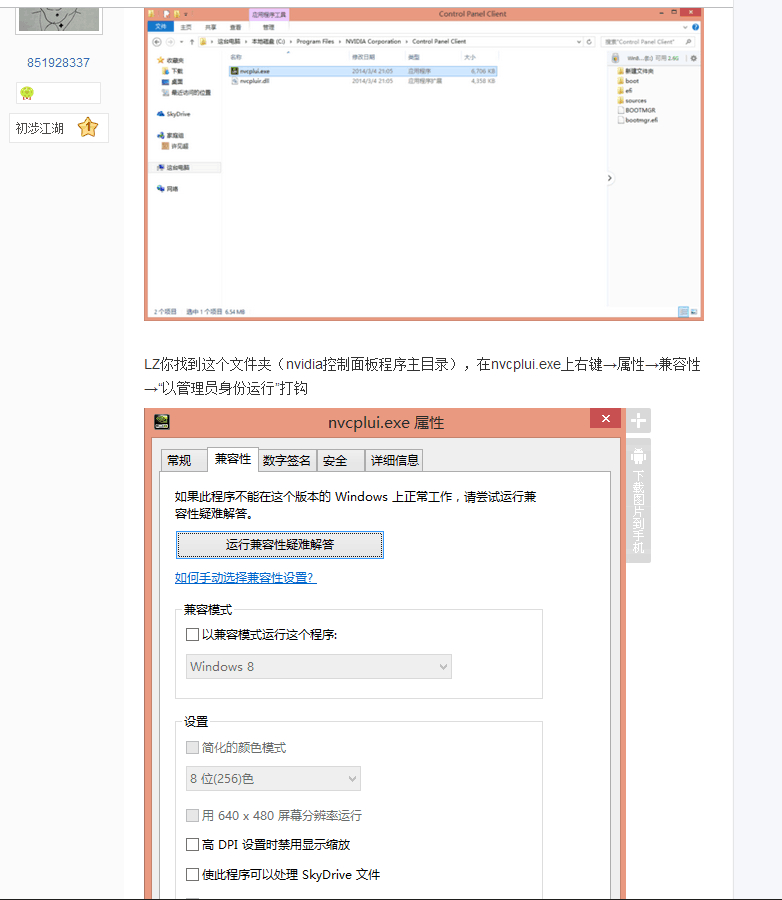Switch to the 共享 ribbon tab
Screen dimensions: 782x900
coord(211,27)
